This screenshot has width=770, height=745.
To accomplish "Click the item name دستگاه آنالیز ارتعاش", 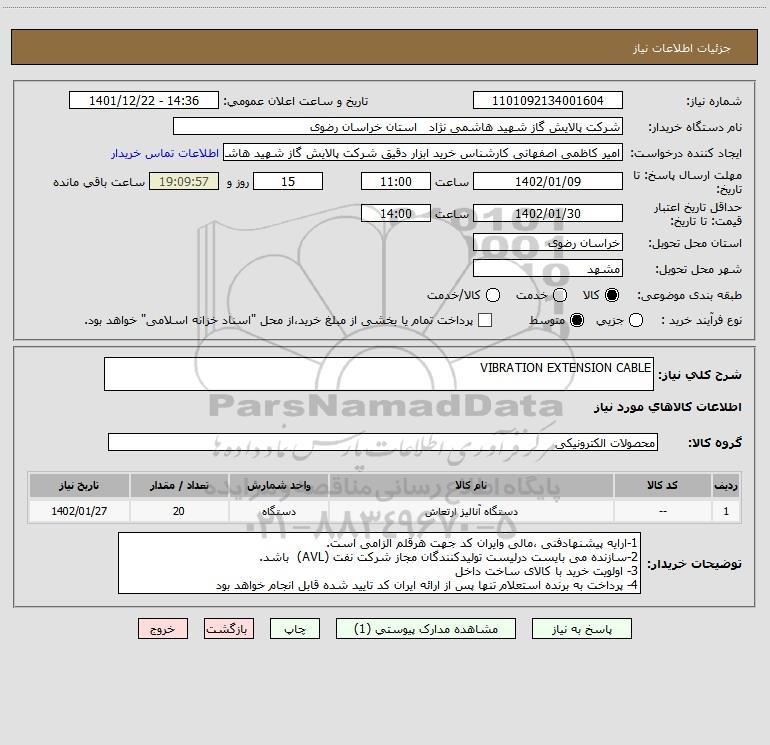I will click(x=471, y=512).
